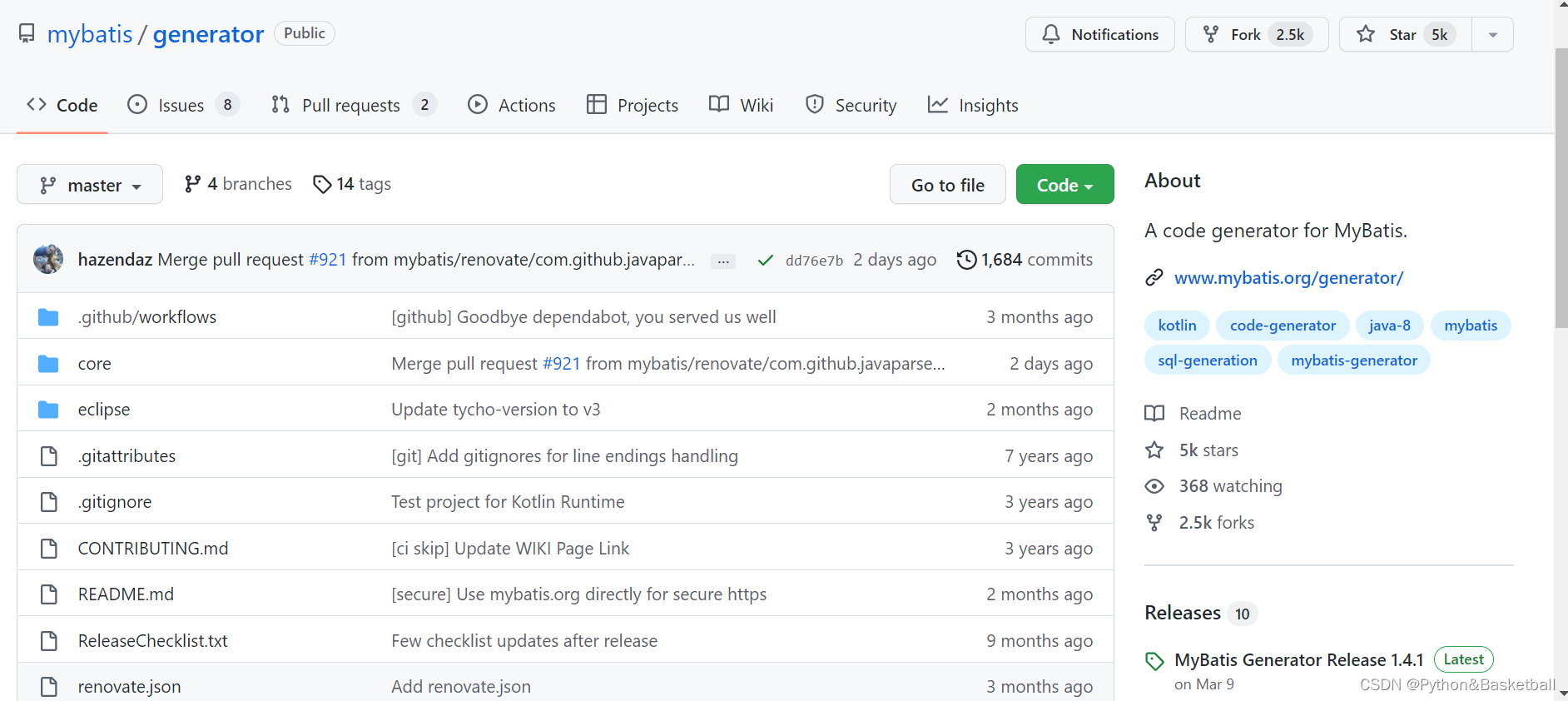
Task: Open the master branch dropdown
Action: point(90,185)
